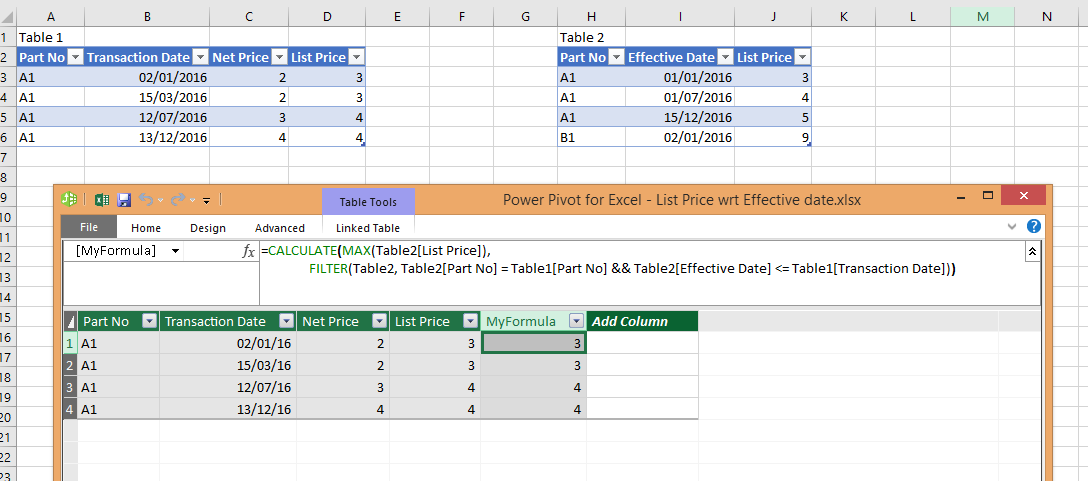Click the Redo arrow in Power Pivot
The image size is (1088, 481).
[178, 200]
